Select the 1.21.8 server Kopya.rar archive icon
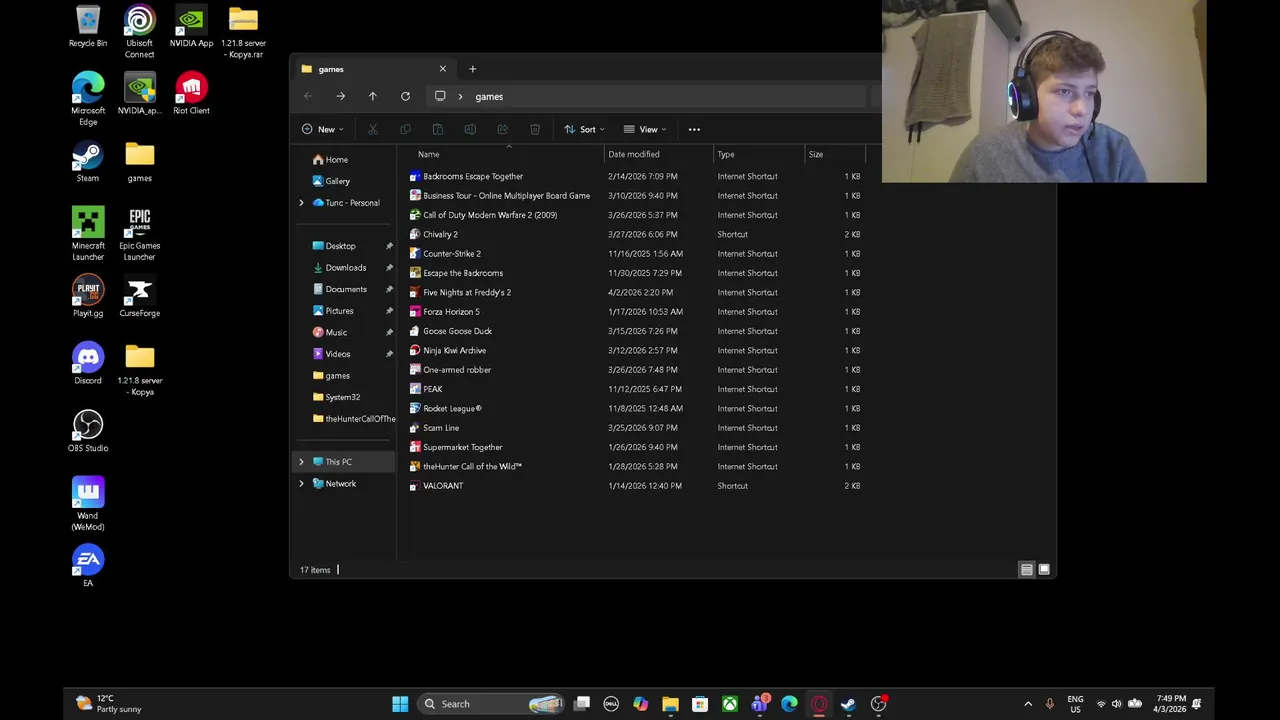The width and height of the screenshot is (1280, 720). coord(243,32)
